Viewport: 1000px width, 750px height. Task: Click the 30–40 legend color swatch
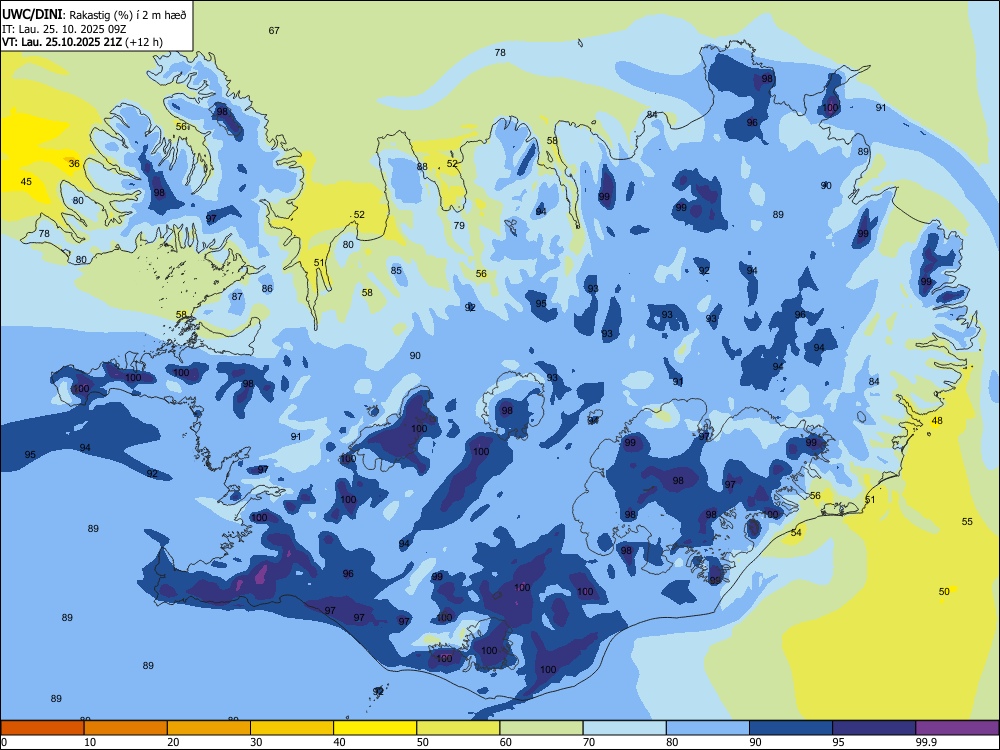click(292, 728)
